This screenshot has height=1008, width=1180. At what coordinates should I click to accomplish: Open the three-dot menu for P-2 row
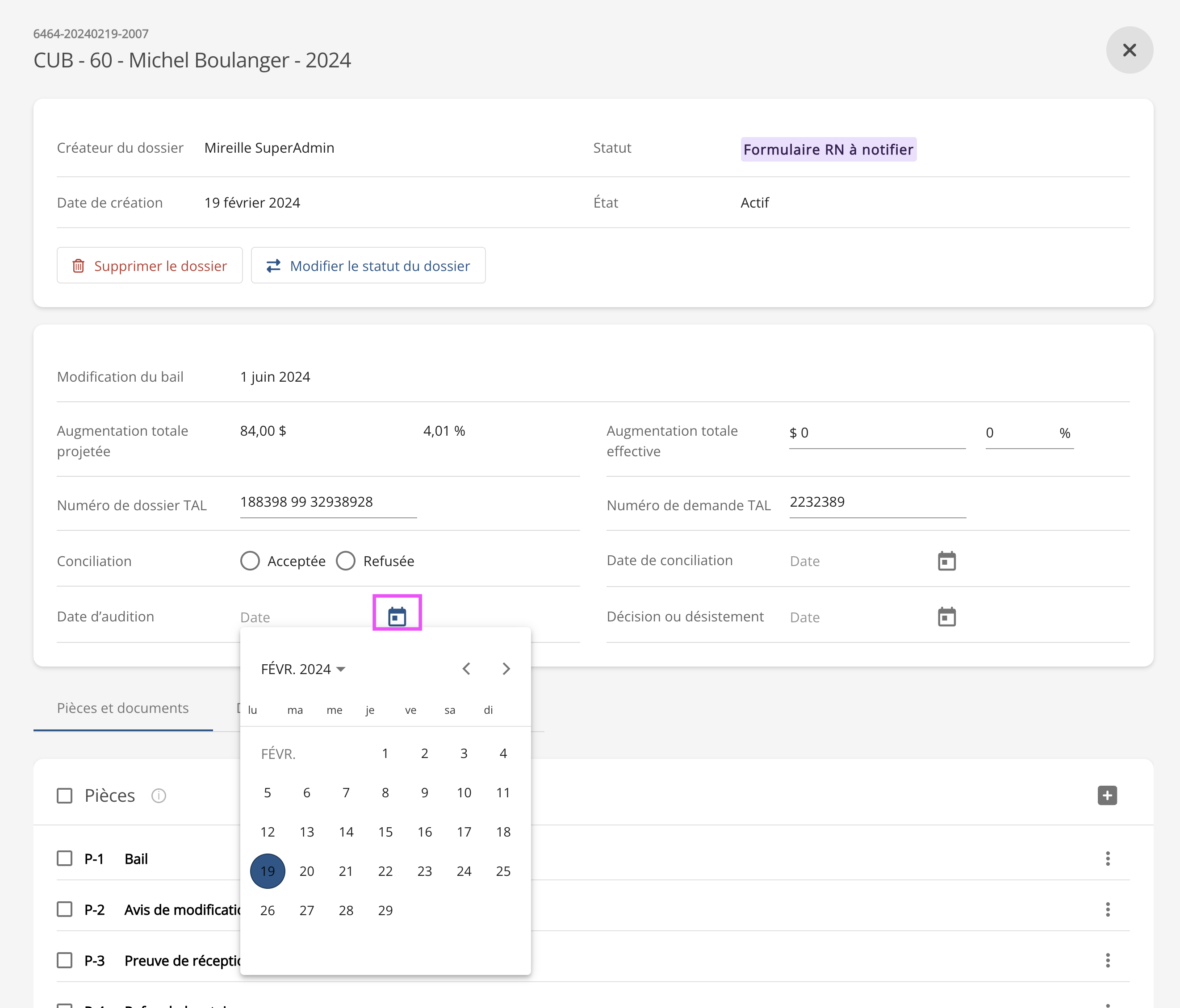[x=1107, y=909]
